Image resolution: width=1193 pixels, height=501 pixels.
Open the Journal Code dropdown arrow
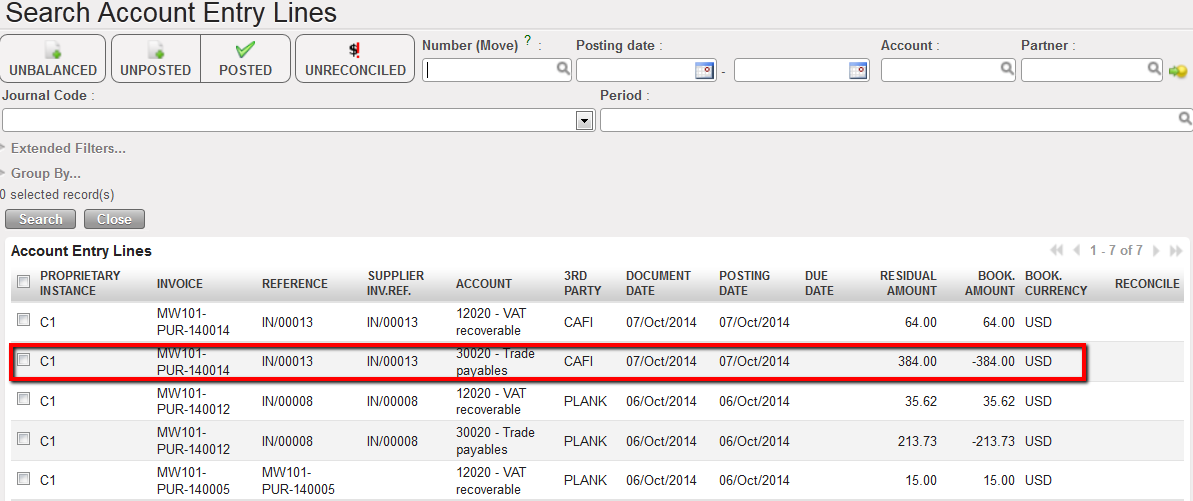pyautogui.click(x=585, y=120)
